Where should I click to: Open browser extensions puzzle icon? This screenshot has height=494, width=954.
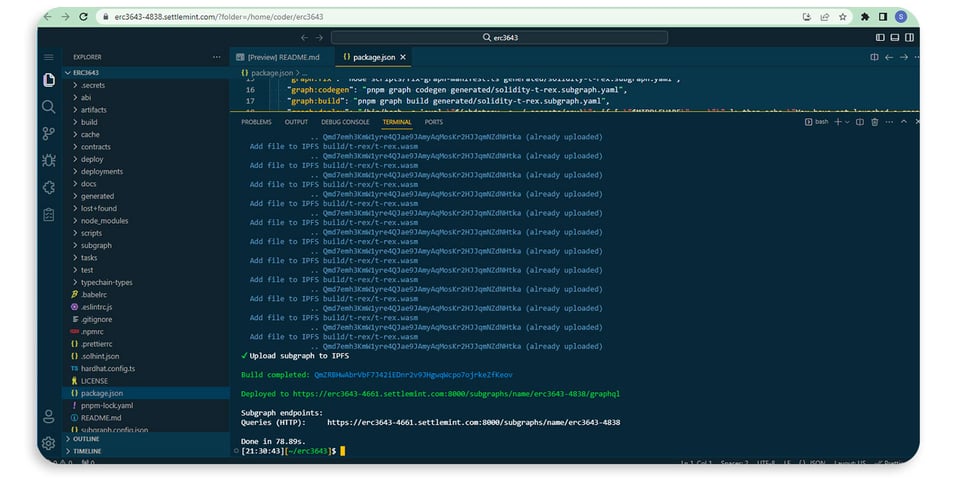pyautogui.click(x=865, y=17)
